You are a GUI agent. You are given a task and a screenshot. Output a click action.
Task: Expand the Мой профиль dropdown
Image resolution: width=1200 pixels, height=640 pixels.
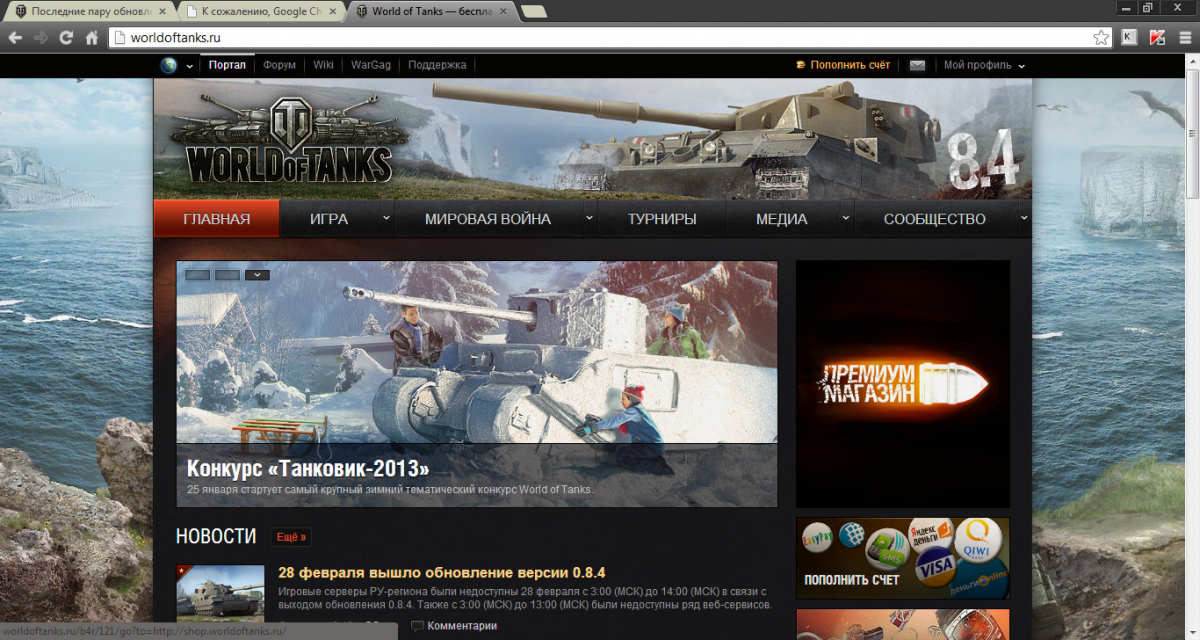pos(1021,67)
